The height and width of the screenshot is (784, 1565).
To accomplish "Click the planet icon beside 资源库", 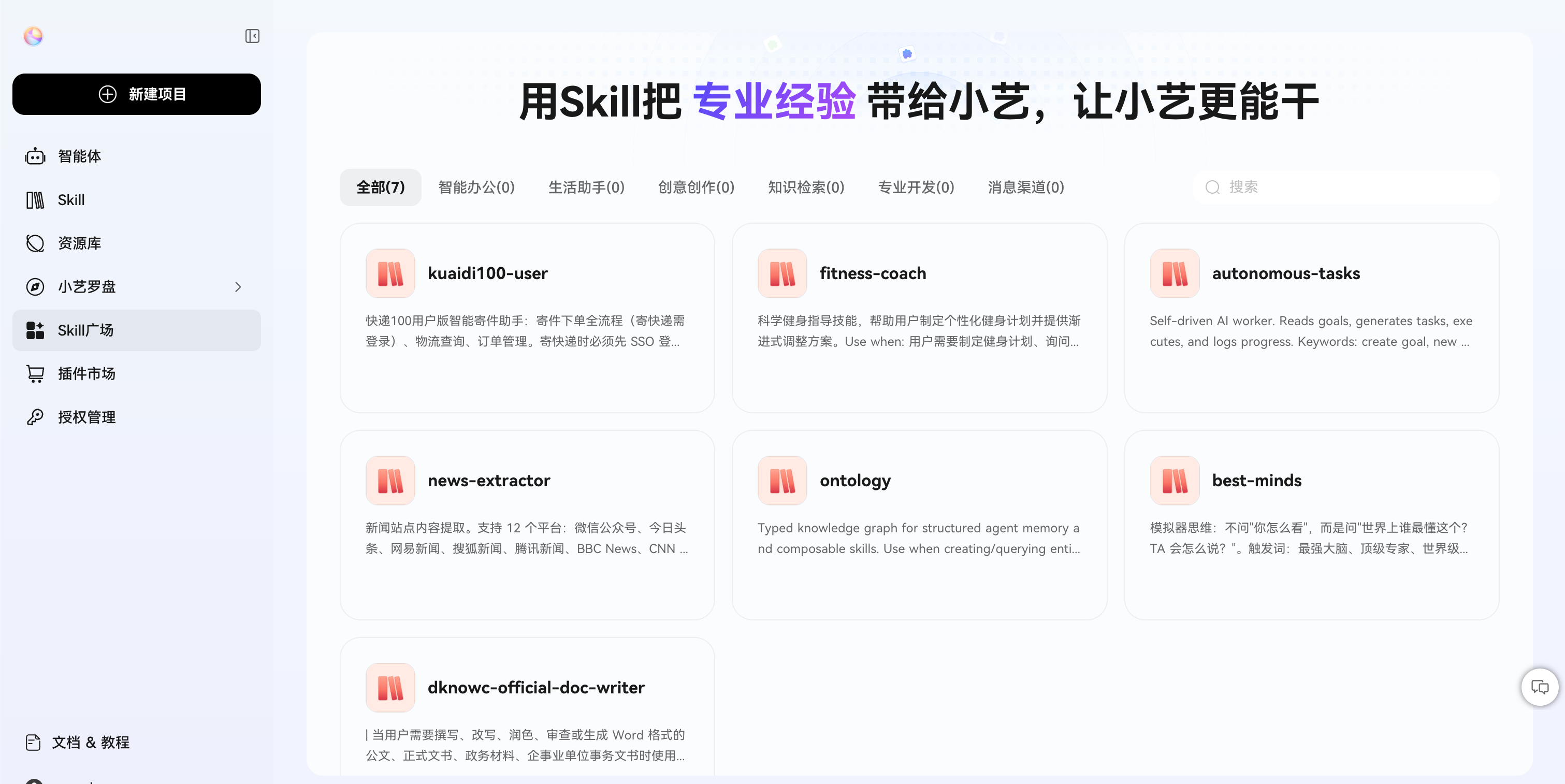I will tap(35, 243).
